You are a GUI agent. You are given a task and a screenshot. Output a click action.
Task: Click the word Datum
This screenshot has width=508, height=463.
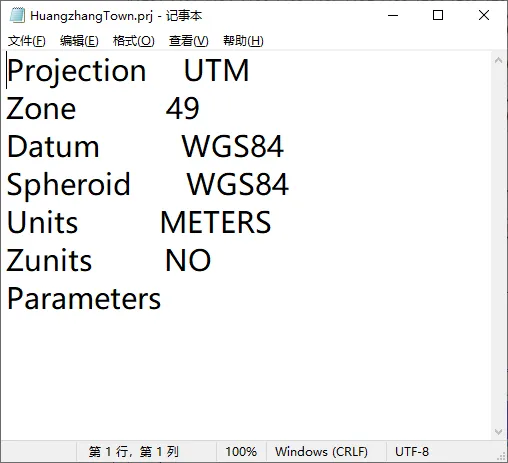[53, 147]
